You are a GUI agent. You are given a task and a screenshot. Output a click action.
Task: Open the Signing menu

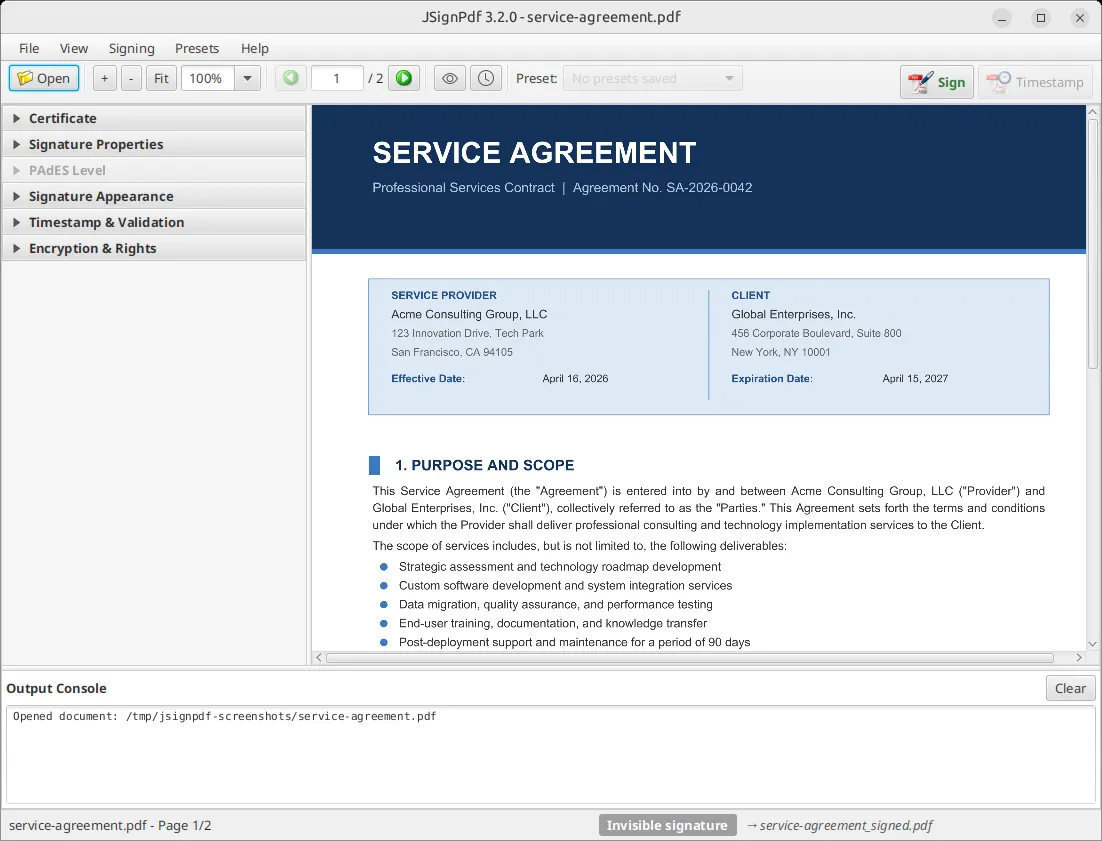(x=131, y=48)
